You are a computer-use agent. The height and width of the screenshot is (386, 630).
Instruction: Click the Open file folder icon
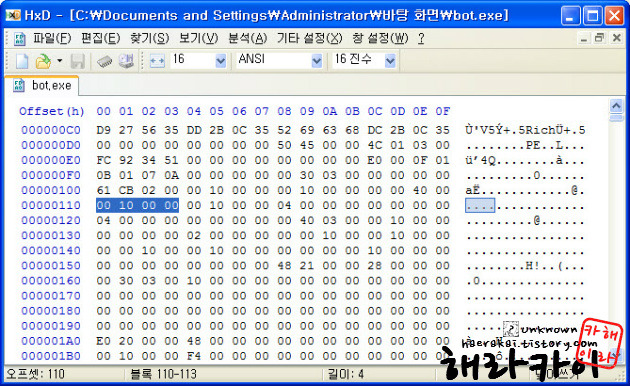(x=43, y=61)
